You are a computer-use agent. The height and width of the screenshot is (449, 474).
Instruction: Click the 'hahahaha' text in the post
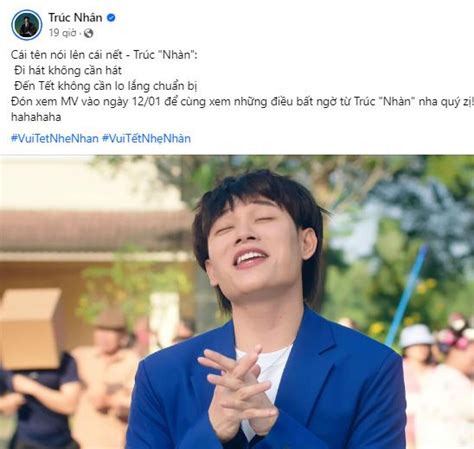(36, 117)
